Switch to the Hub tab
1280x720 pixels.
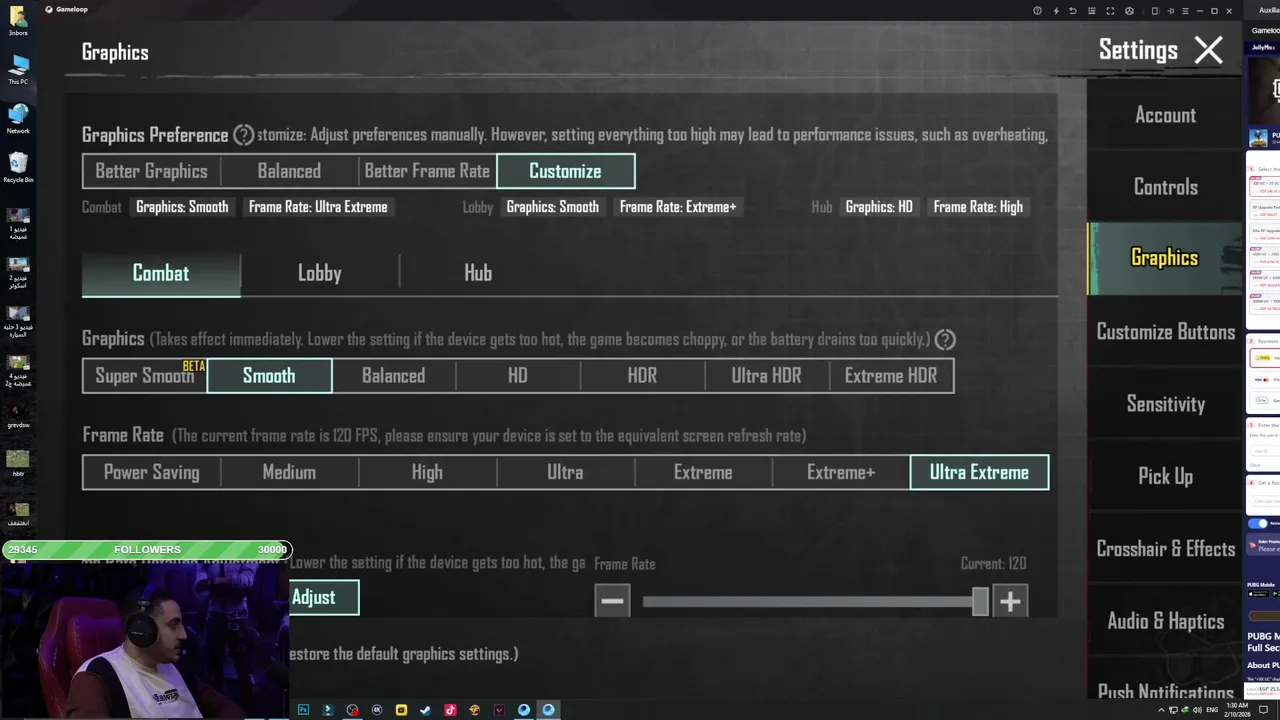pyautogui.click(x=478, y=274)
